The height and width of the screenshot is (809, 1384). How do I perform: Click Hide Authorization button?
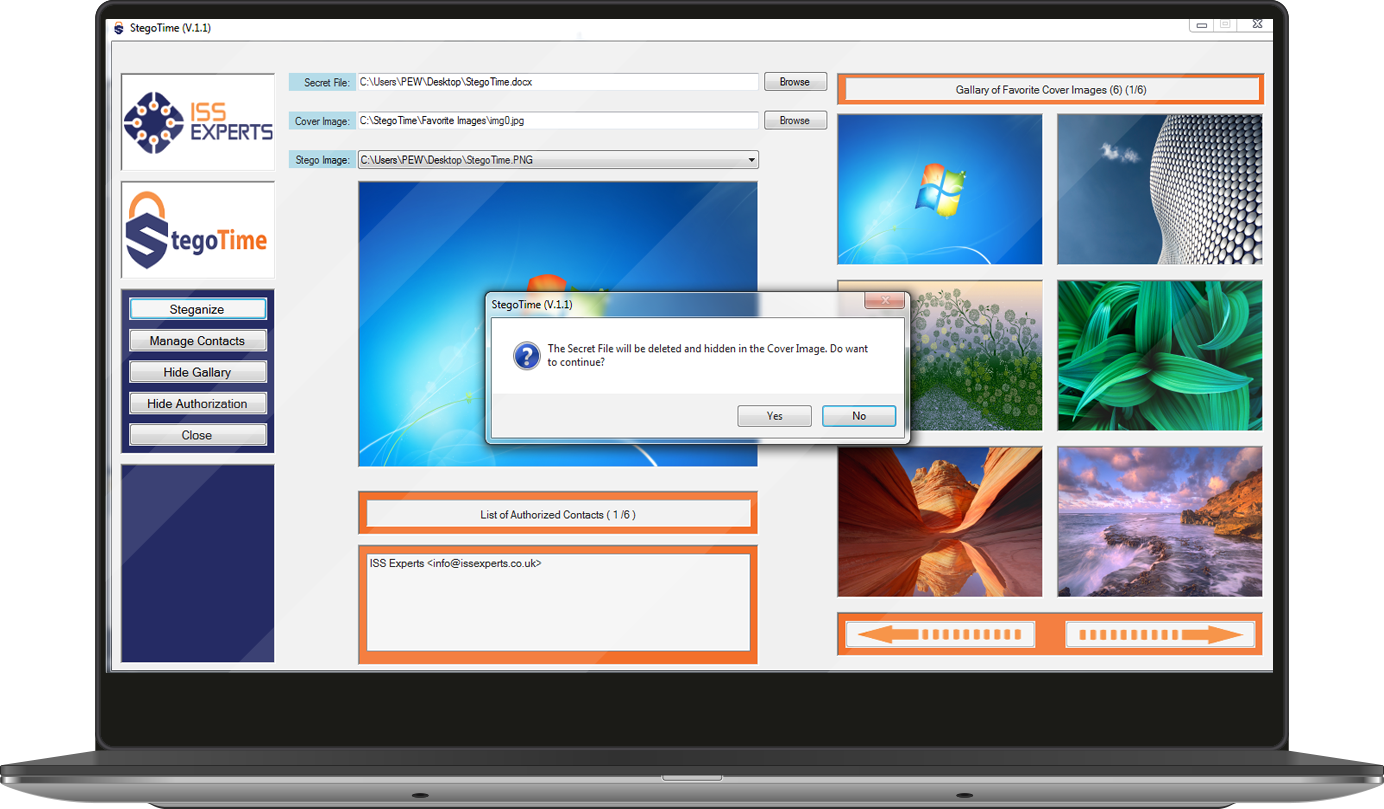click(198, 404)
